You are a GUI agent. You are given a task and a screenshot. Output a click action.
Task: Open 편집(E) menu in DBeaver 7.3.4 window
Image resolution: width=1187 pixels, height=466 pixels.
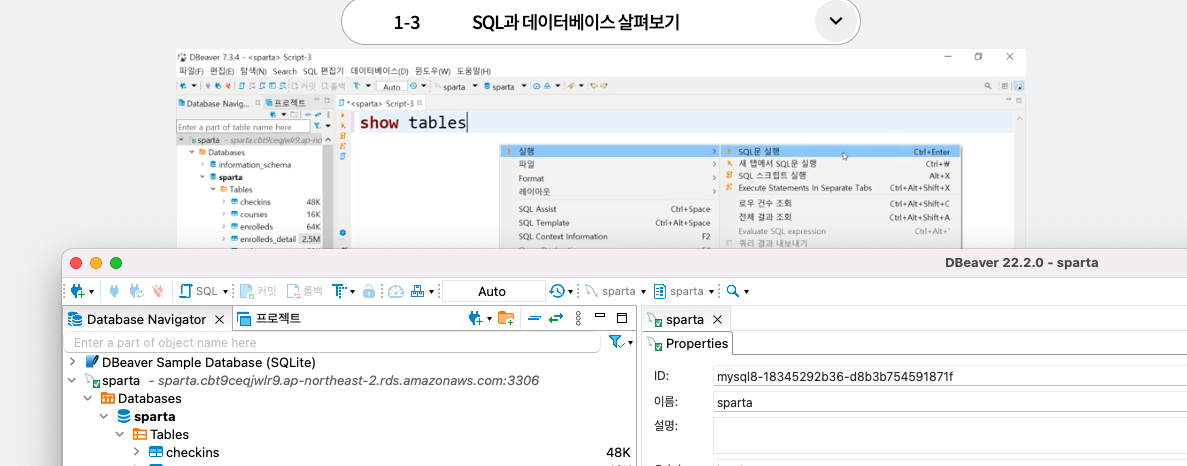(x=223, y=70)
